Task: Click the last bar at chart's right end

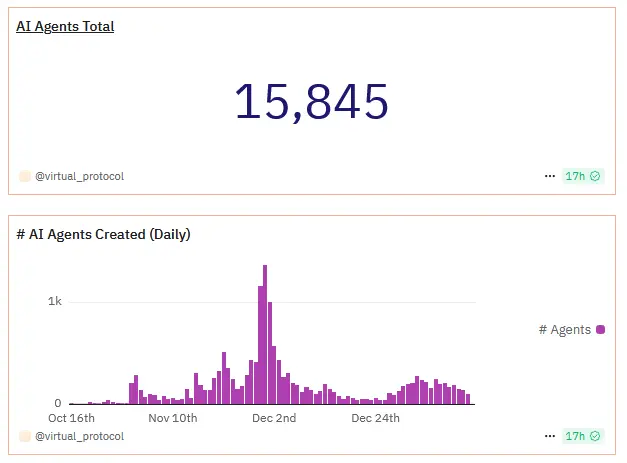Action: (467, 398)
